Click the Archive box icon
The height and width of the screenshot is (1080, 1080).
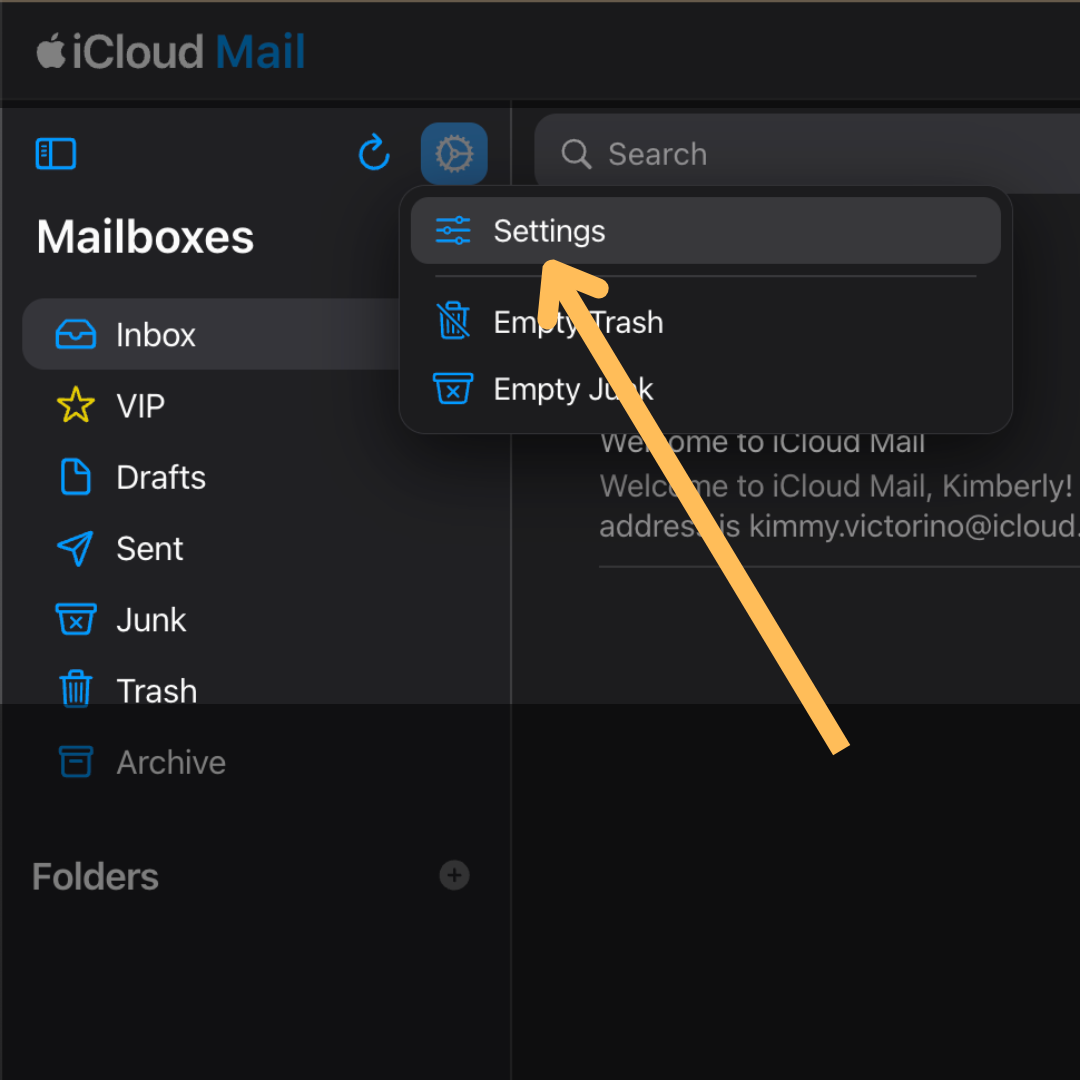76,762
